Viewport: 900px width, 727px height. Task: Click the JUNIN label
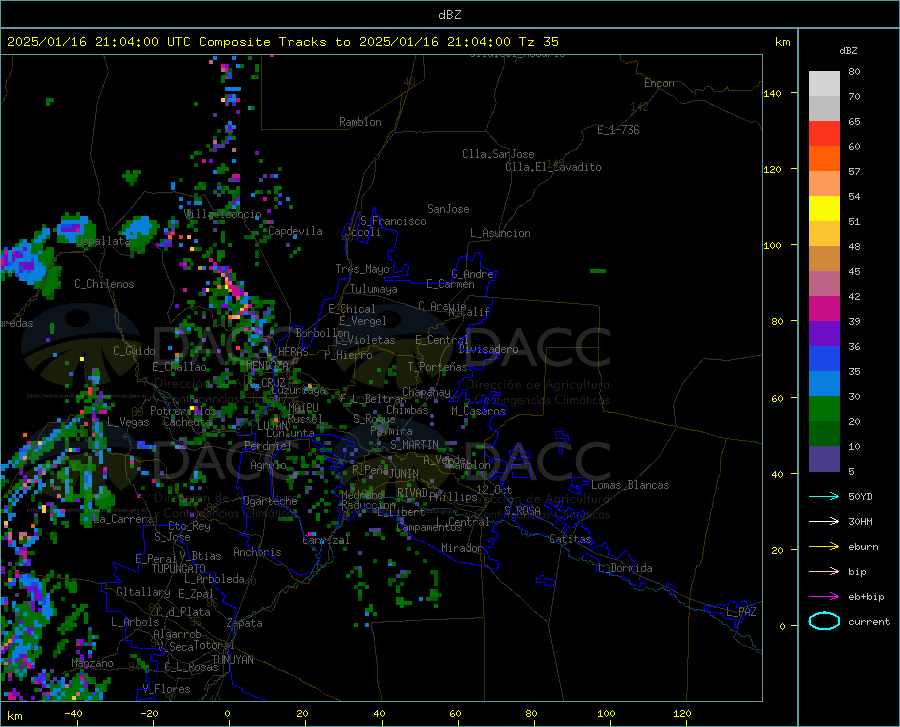tap(404, 474)
